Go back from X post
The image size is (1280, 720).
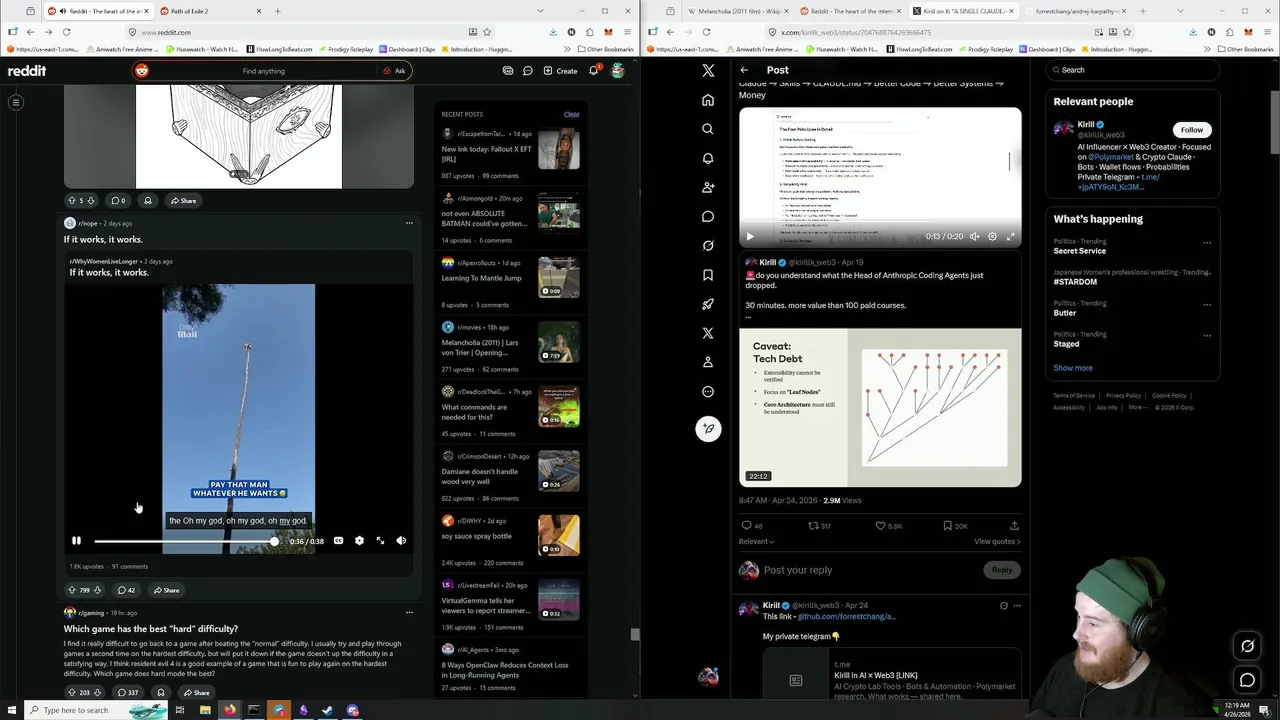(x=744, y=70)
